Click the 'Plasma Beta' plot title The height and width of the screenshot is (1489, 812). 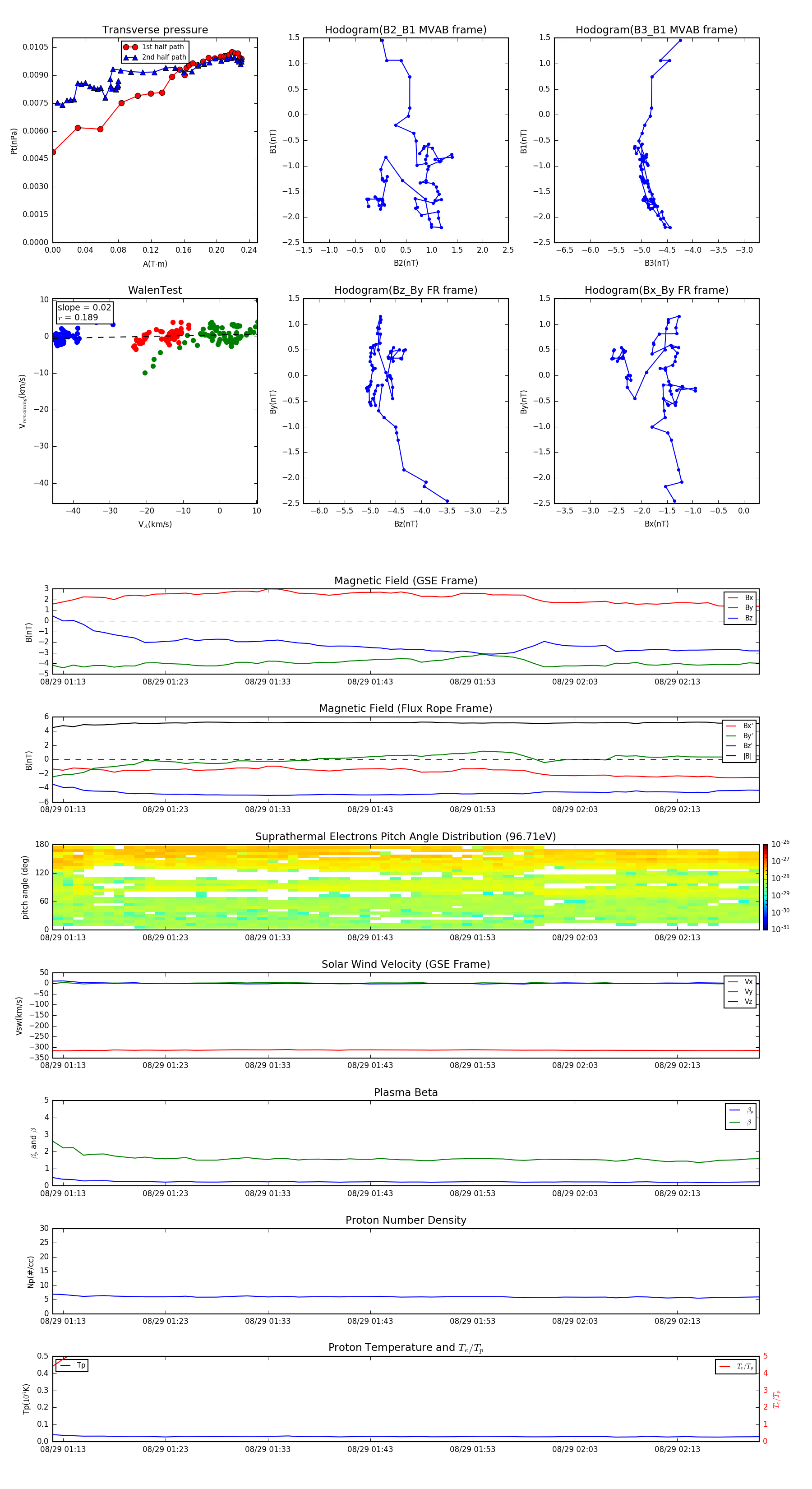[x=406, y=1092]
